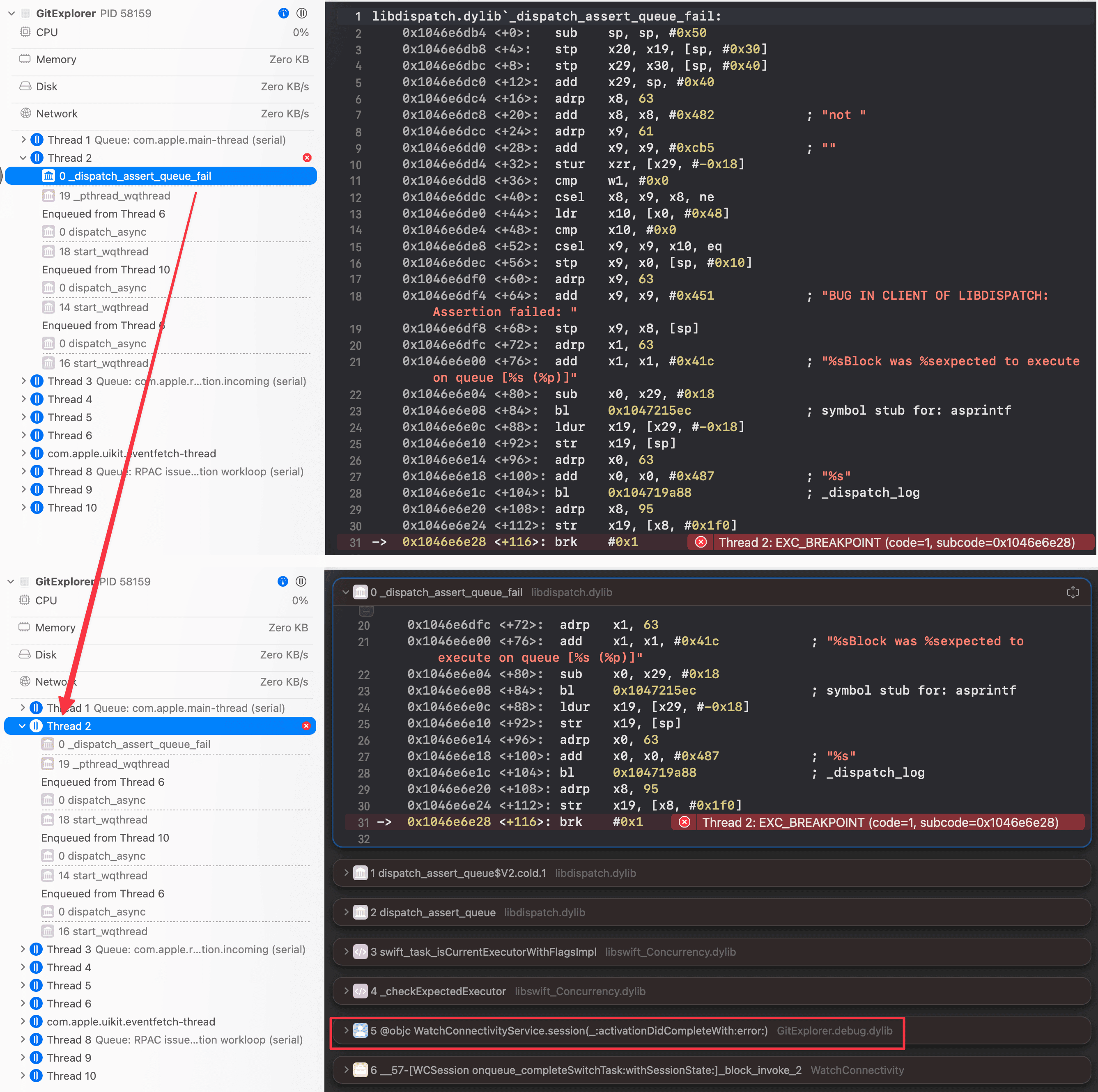
Task: Expand upper Thread 1 com.apple.main-thread
Action: pos(23,140)
